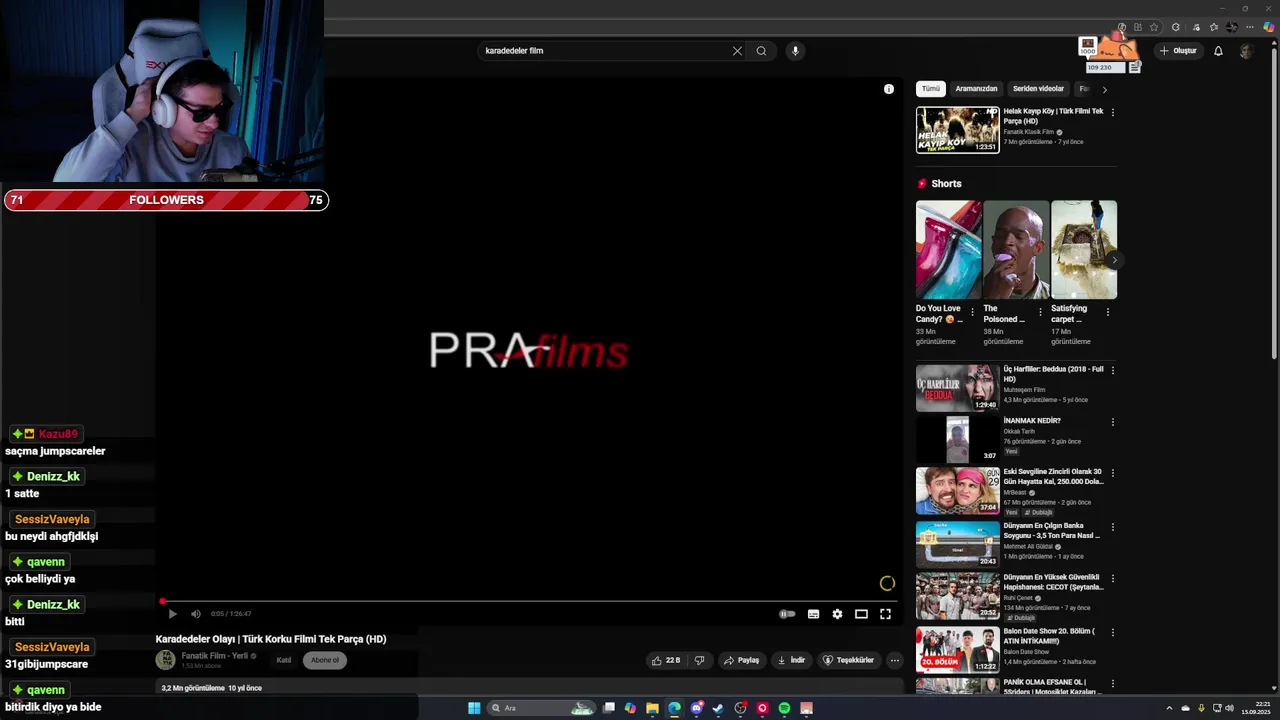The width and height of the screenshot is (1280, 720).
Task: Turn on subtitles via the captions icon
Action: 813,614
